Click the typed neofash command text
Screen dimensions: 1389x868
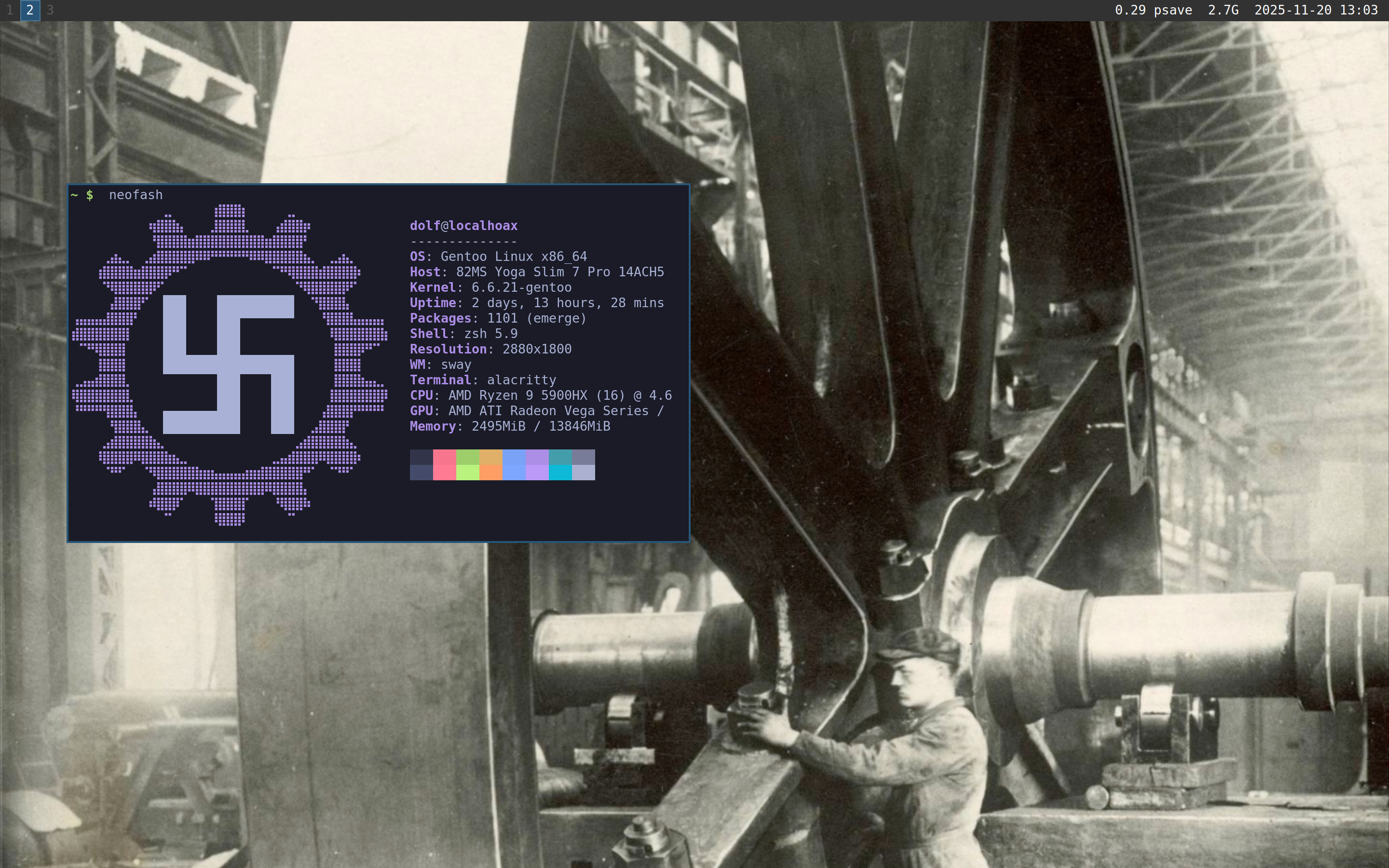136,195
